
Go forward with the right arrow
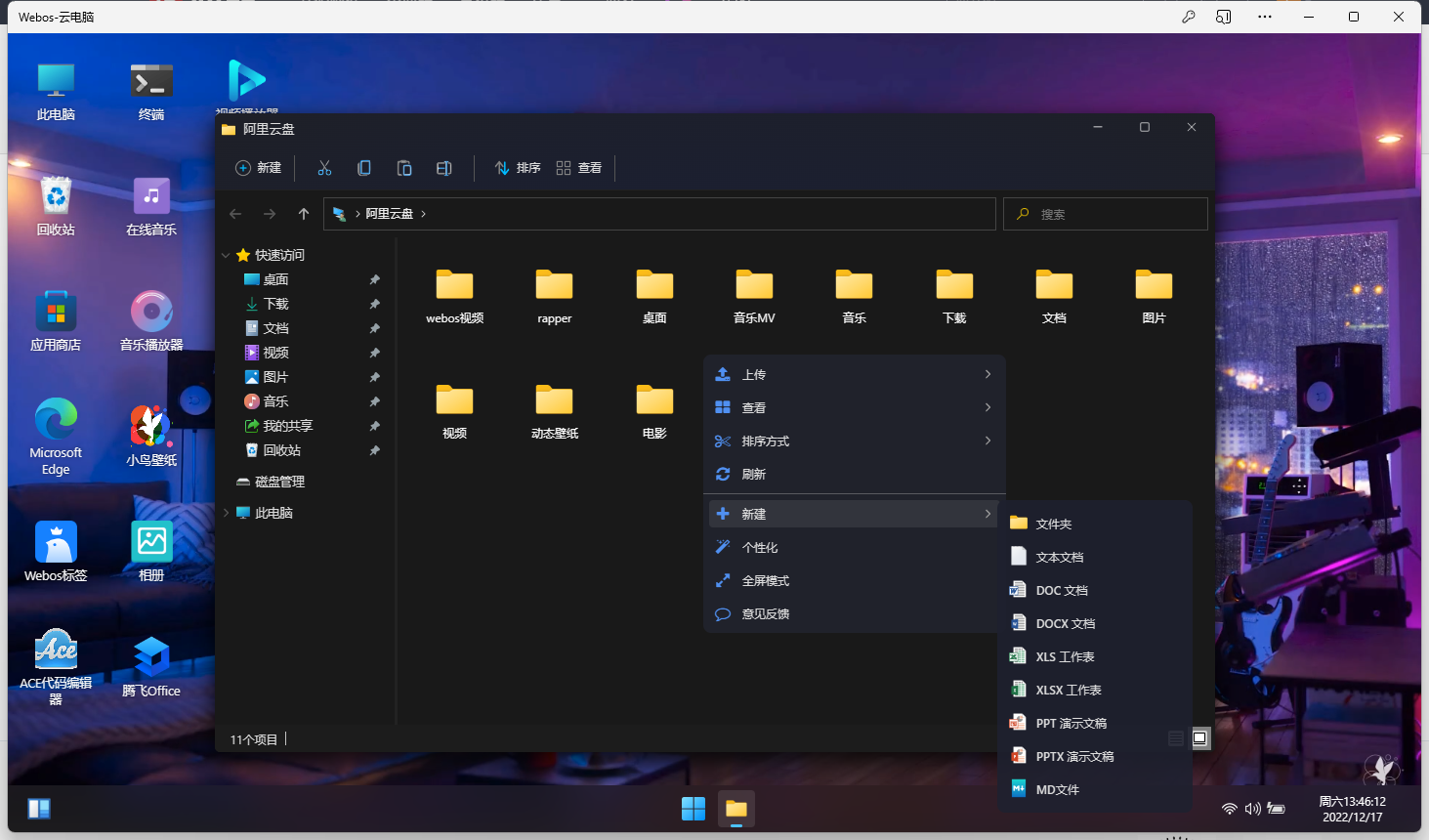click(270, 214)
